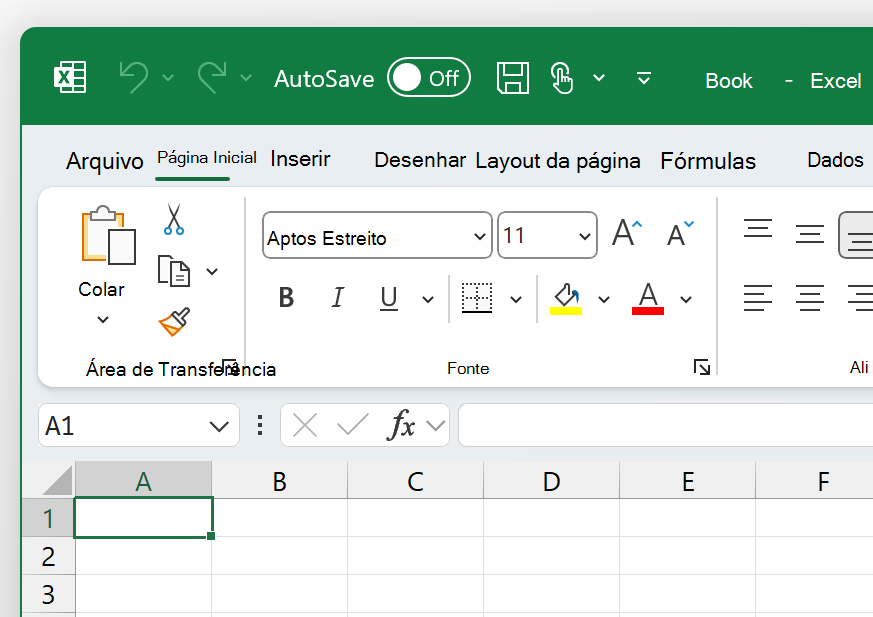Decrease the font size

click(x=680, y=233)
